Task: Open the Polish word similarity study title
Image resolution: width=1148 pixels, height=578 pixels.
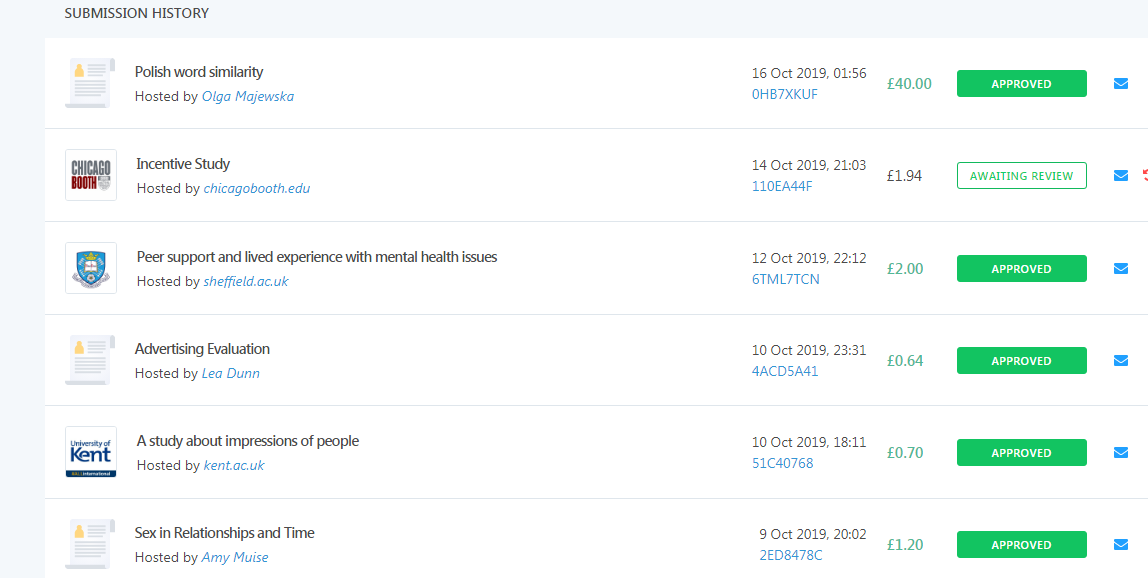Action: pos(198,72)
